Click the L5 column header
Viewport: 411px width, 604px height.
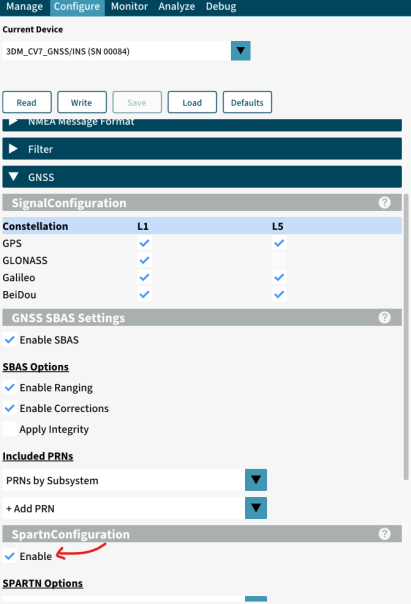[x=278, y=226]
